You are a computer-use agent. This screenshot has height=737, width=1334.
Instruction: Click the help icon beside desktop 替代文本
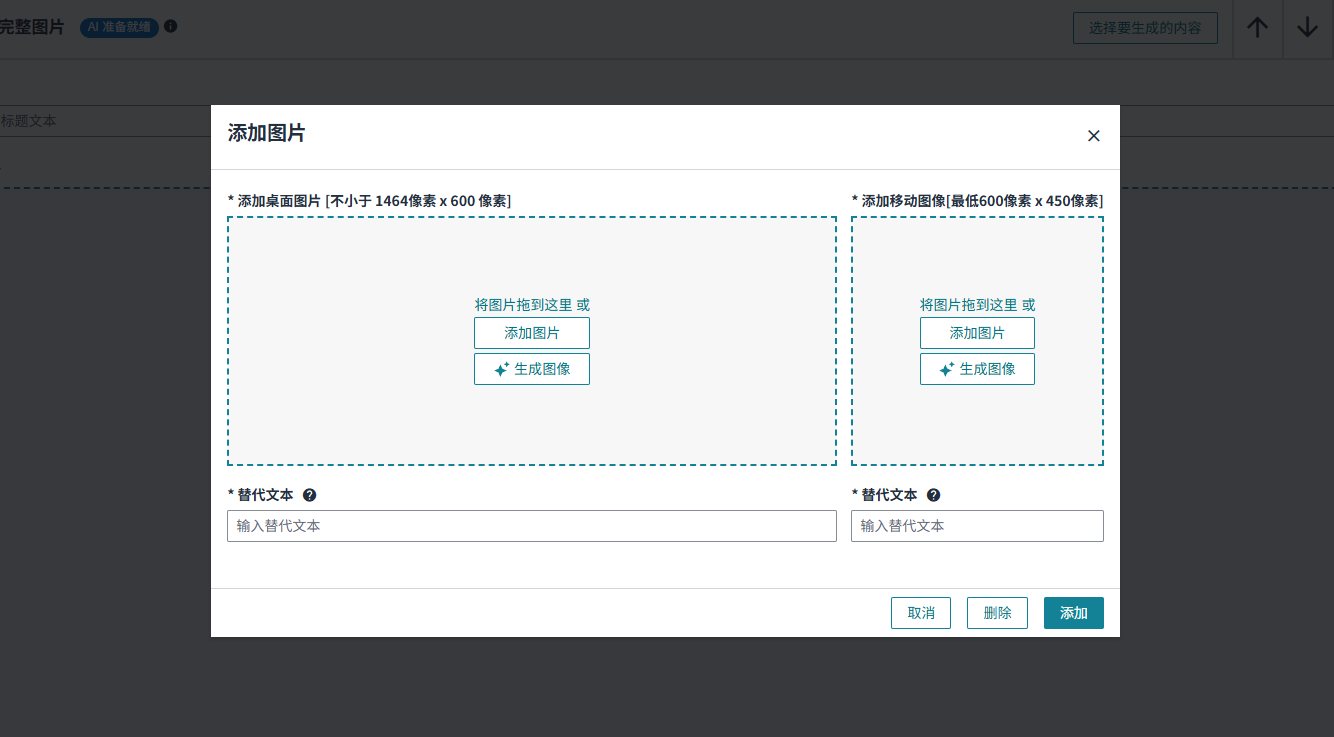310,495
